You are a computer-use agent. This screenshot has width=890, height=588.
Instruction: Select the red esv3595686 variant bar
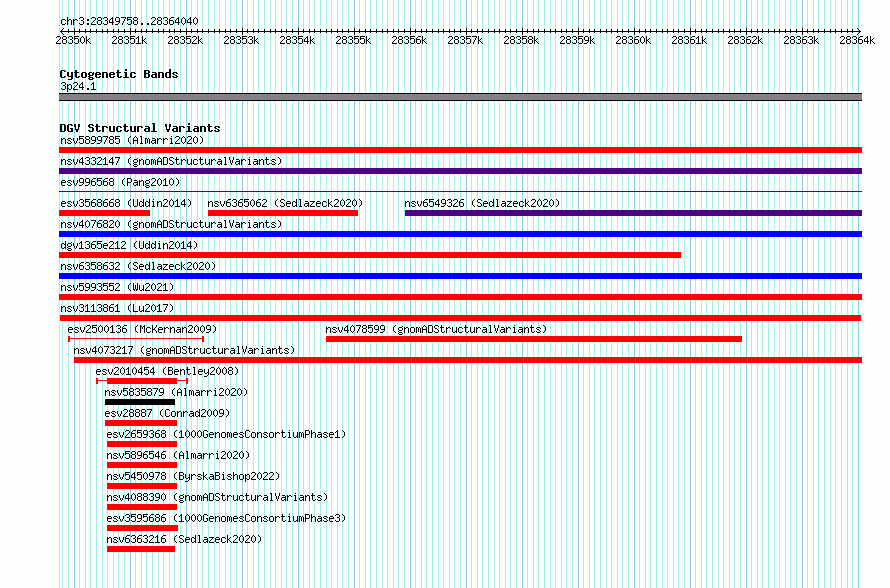(x=142, y=528)
